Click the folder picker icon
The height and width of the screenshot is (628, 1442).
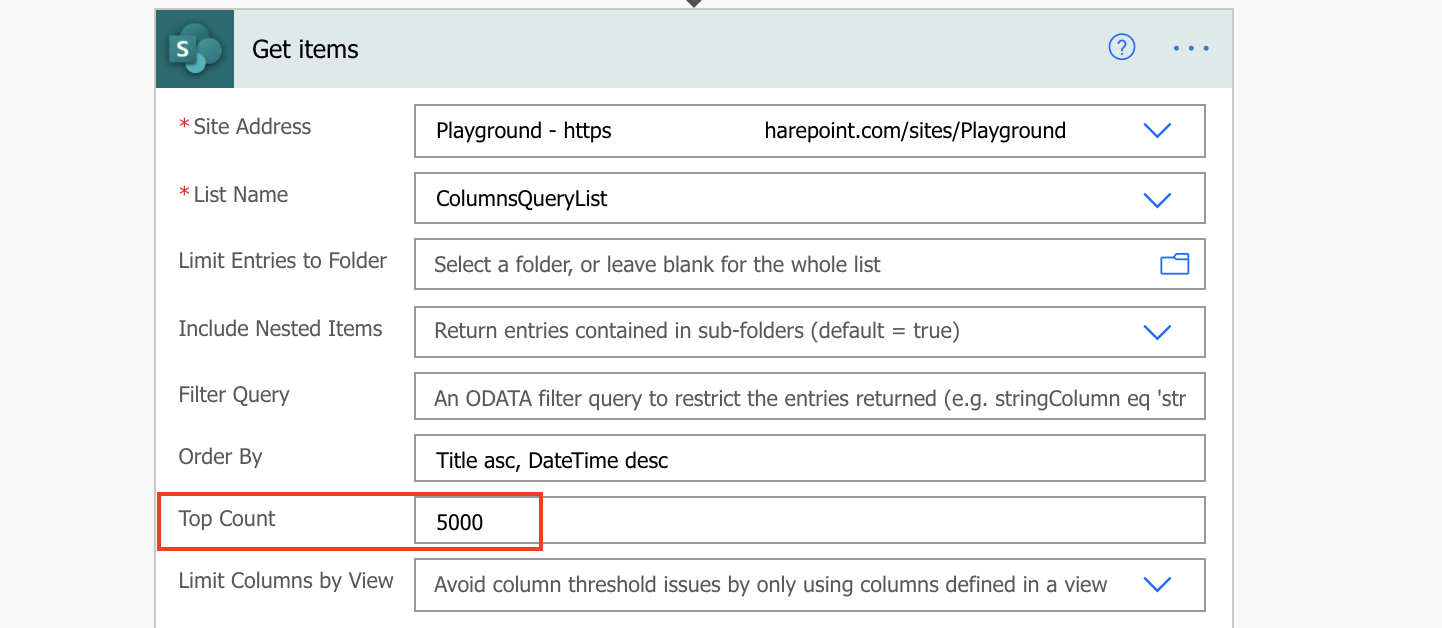[1174, 264]
